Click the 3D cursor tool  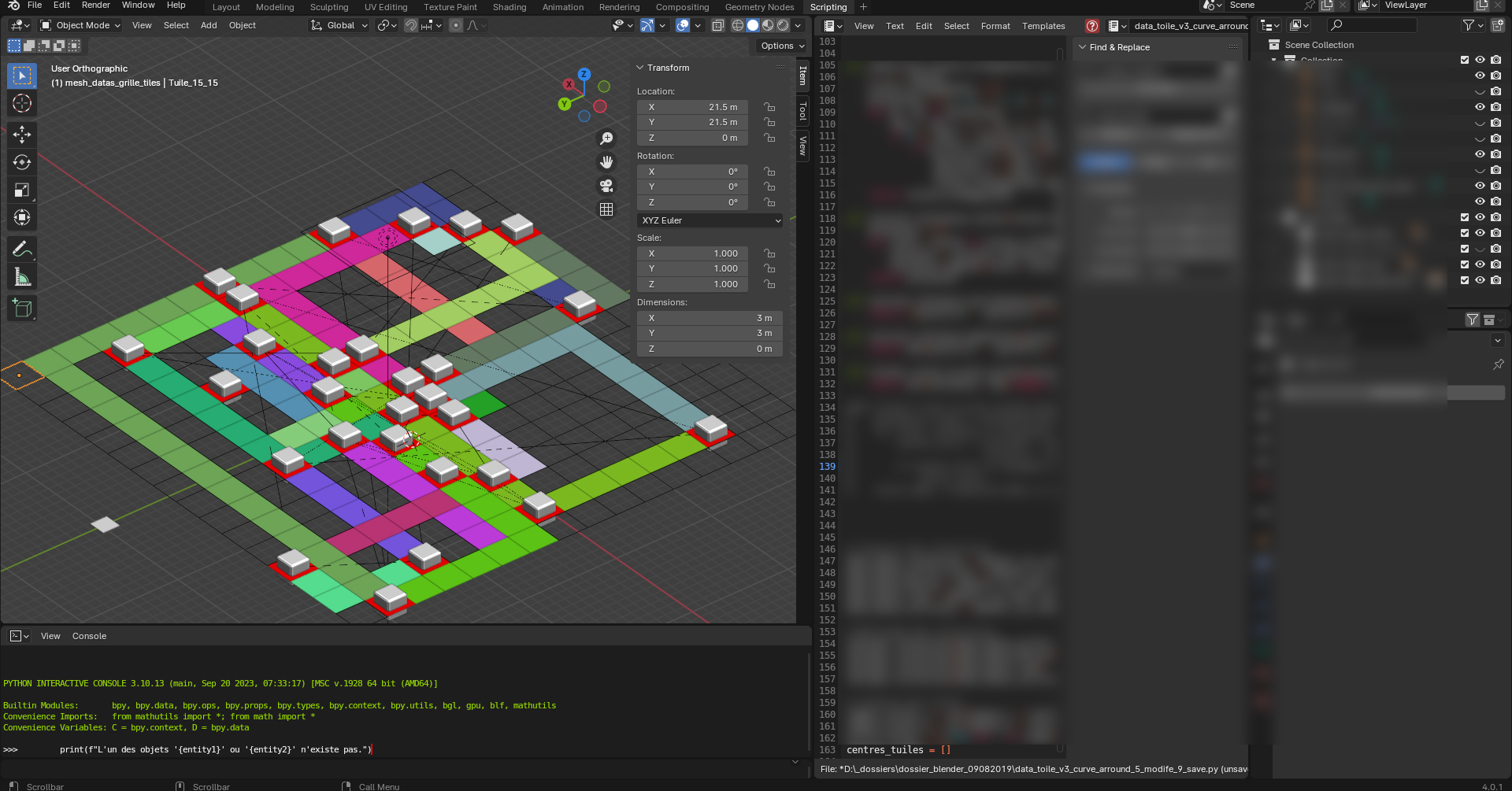coord(22,103)
